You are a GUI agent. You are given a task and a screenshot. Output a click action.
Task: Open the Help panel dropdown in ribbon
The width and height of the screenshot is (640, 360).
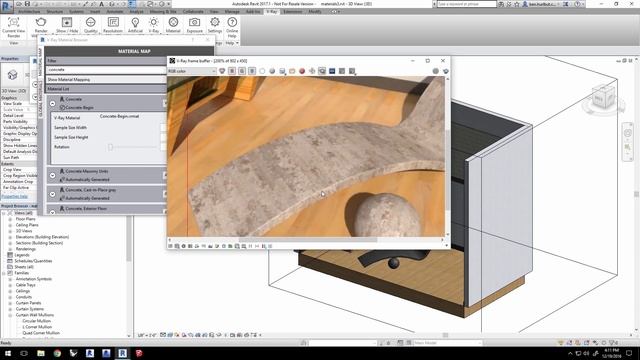(232, 43)
